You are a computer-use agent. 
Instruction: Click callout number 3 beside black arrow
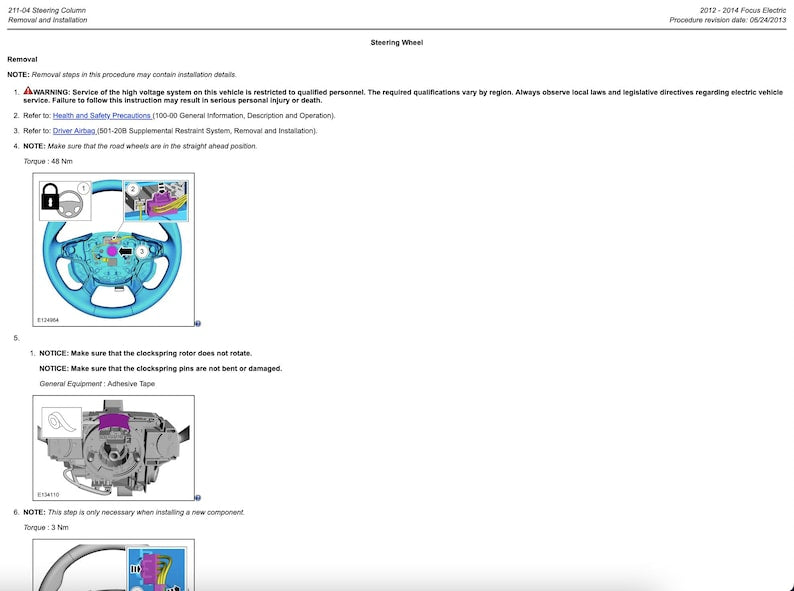coord(143,252)
